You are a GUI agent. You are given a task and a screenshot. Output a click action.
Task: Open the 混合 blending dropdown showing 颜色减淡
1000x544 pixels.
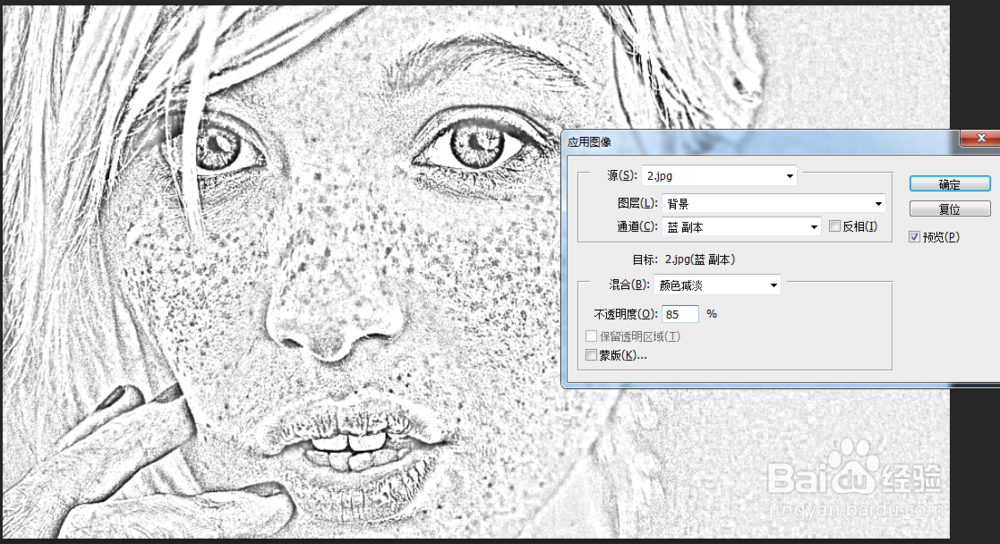click(x=717, y=285)
